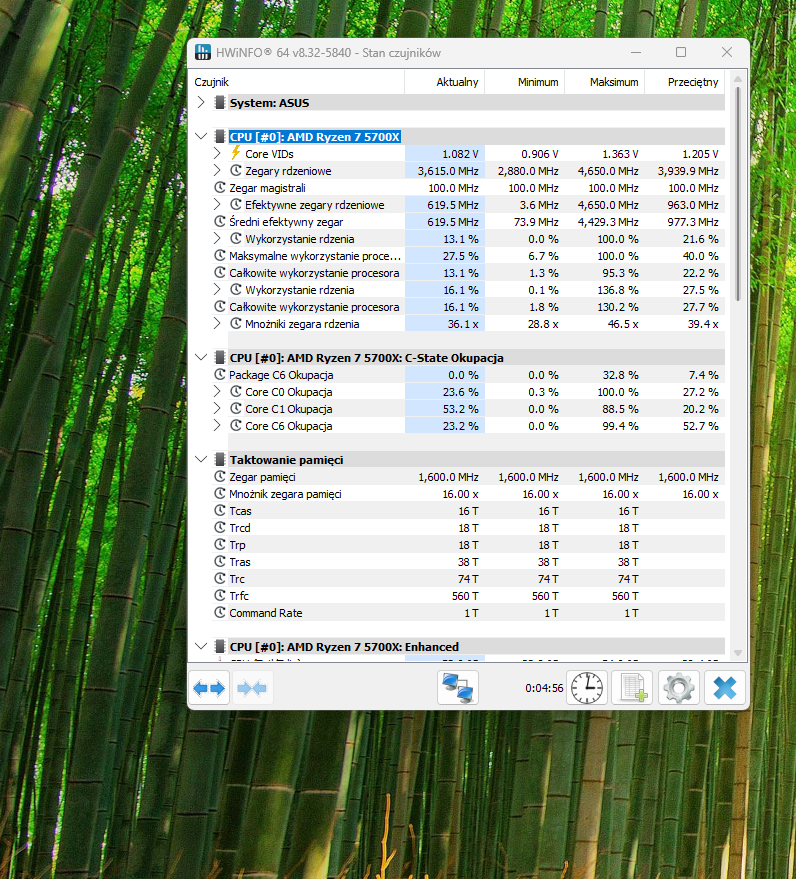Open the network remote monitoring computers icon
This screenshot has width=796, height=879.
click(458, 688)
